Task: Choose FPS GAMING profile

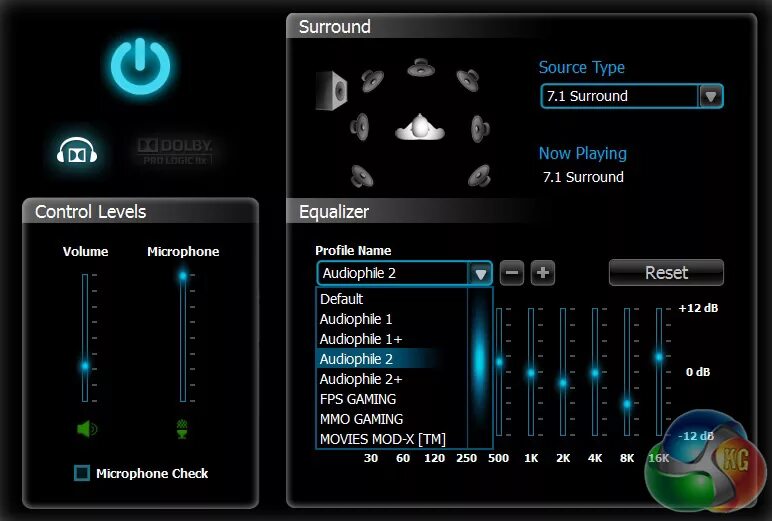Action: pyautogui.click(x=391, y=399)
